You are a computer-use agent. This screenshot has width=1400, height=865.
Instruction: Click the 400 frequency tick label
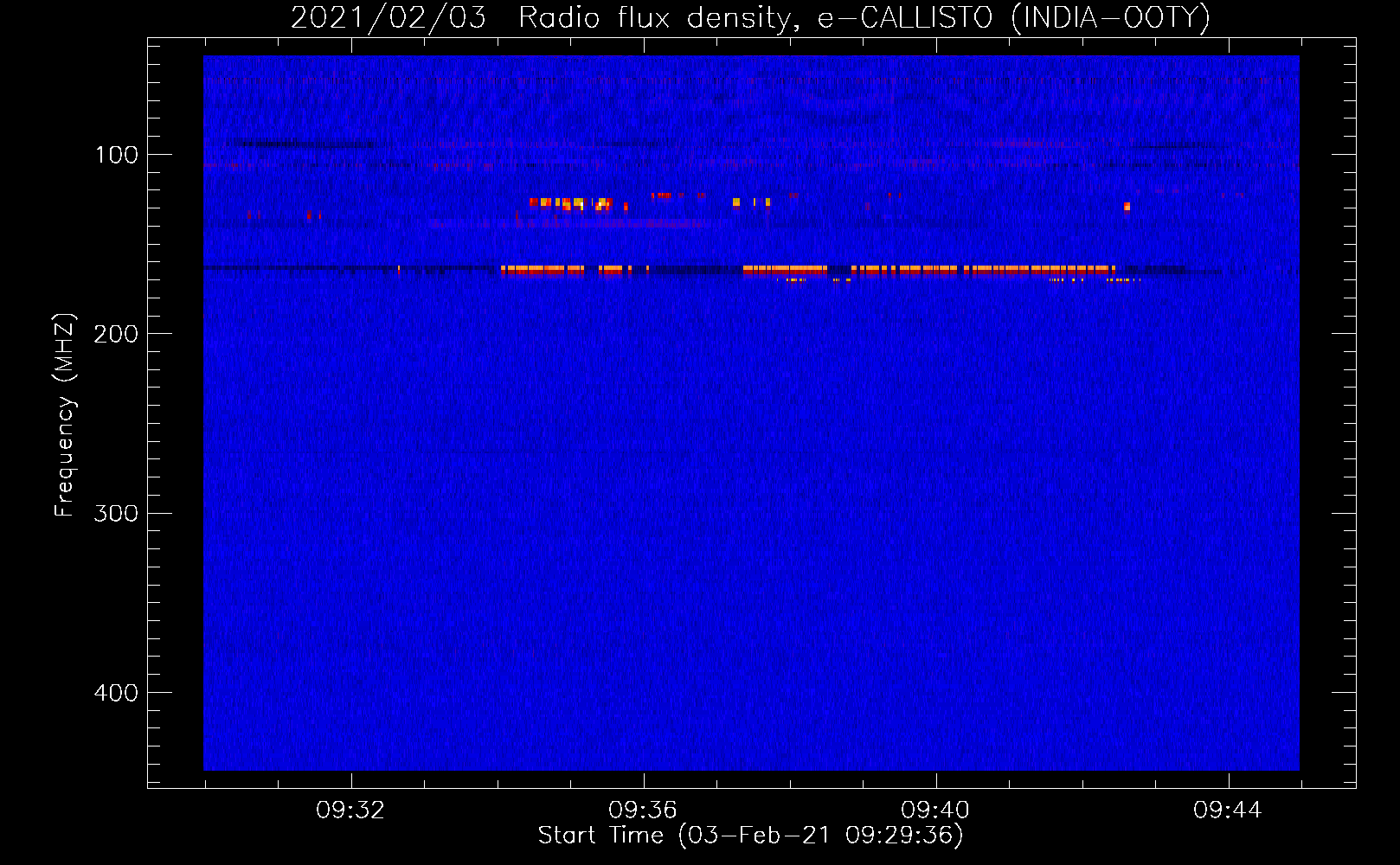117,693
